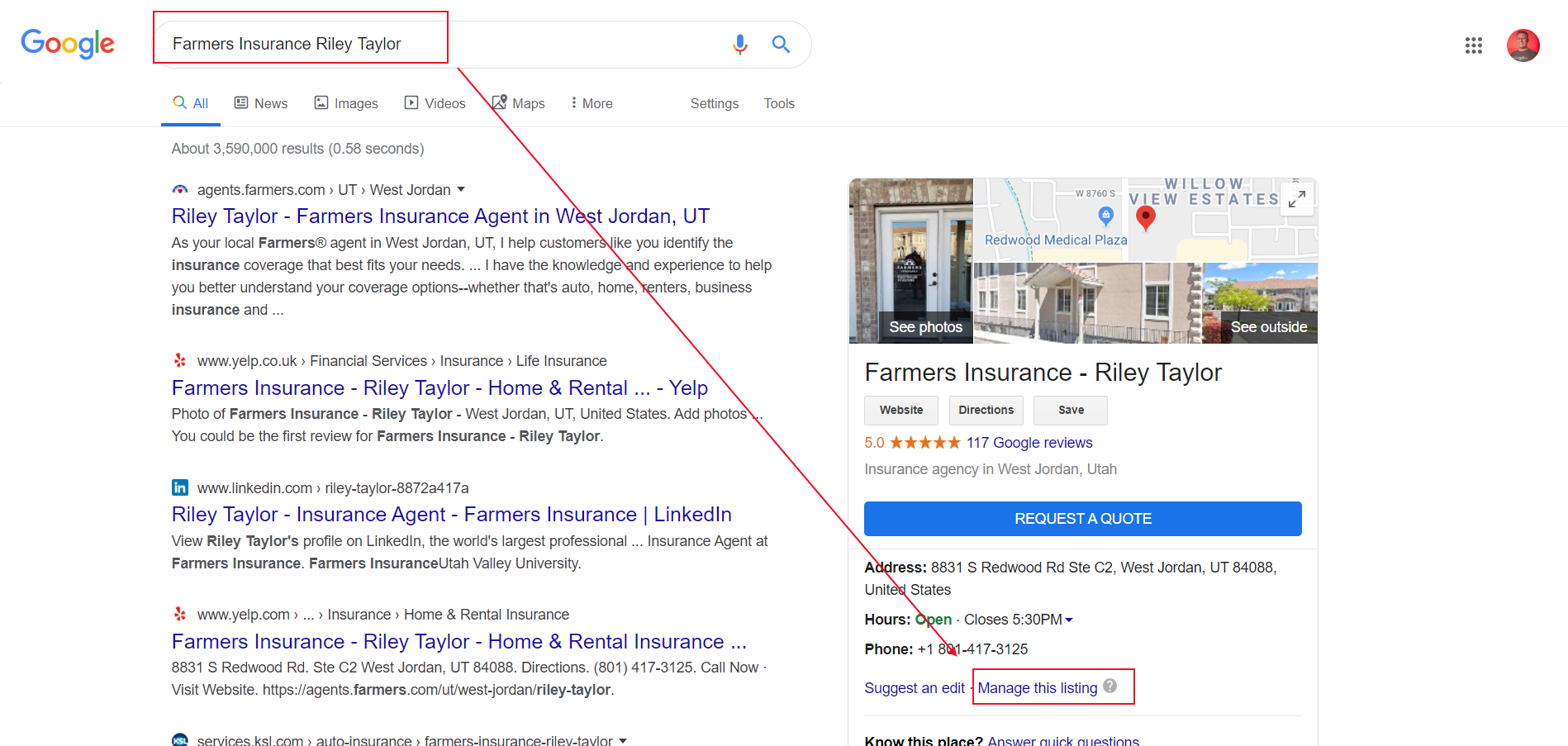Click the Manage this listing link

(x=1038, y=688)
